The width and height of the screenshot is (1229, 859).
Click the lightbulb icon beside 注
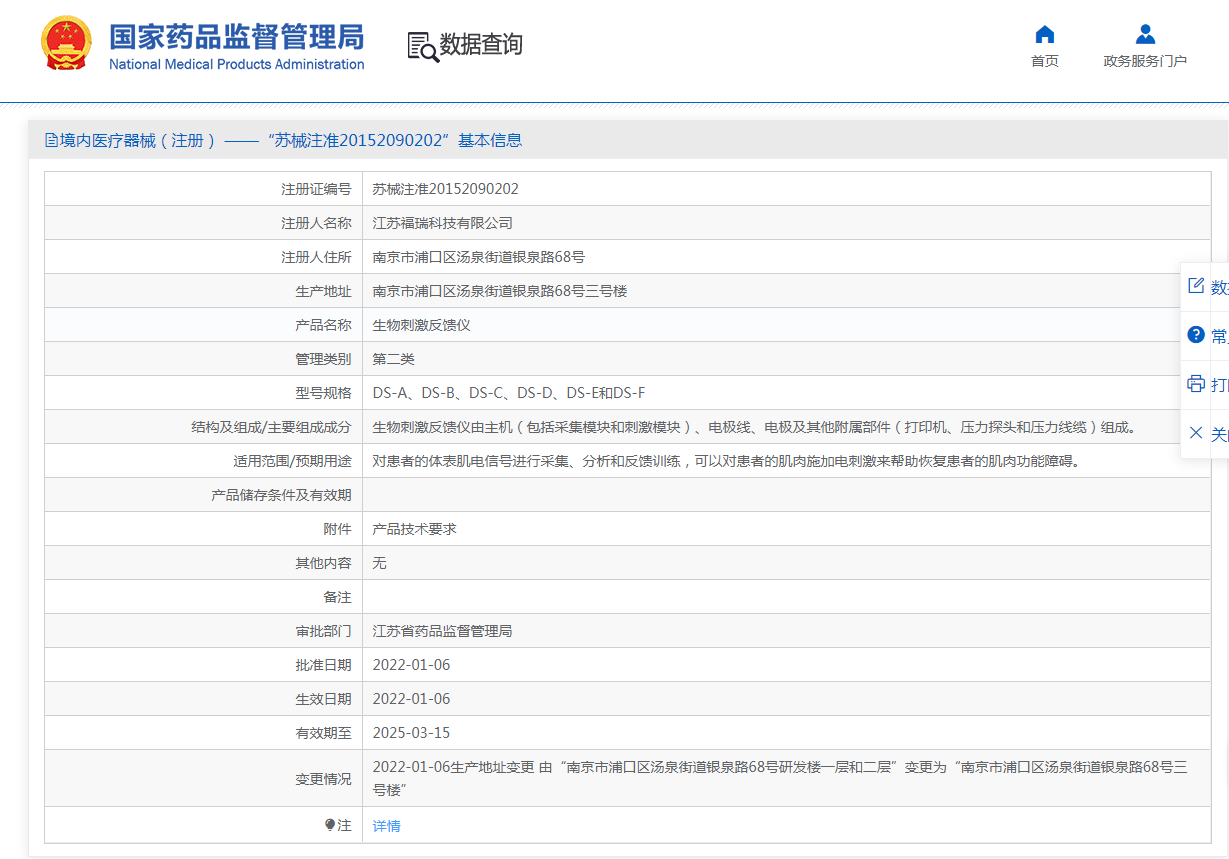tap(330, 825)
